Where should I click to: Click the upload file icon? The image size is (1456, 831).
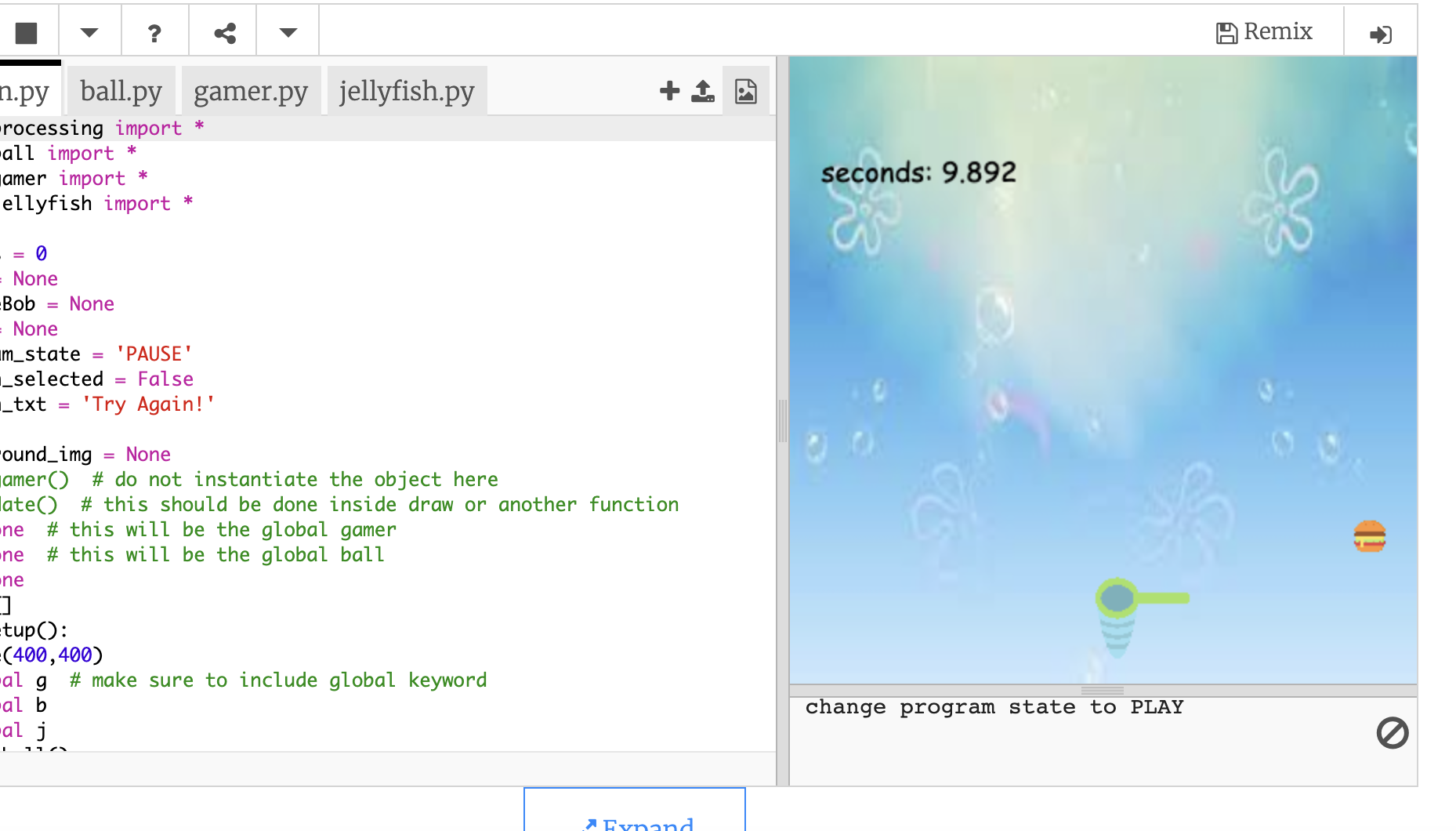coord(703,92)
